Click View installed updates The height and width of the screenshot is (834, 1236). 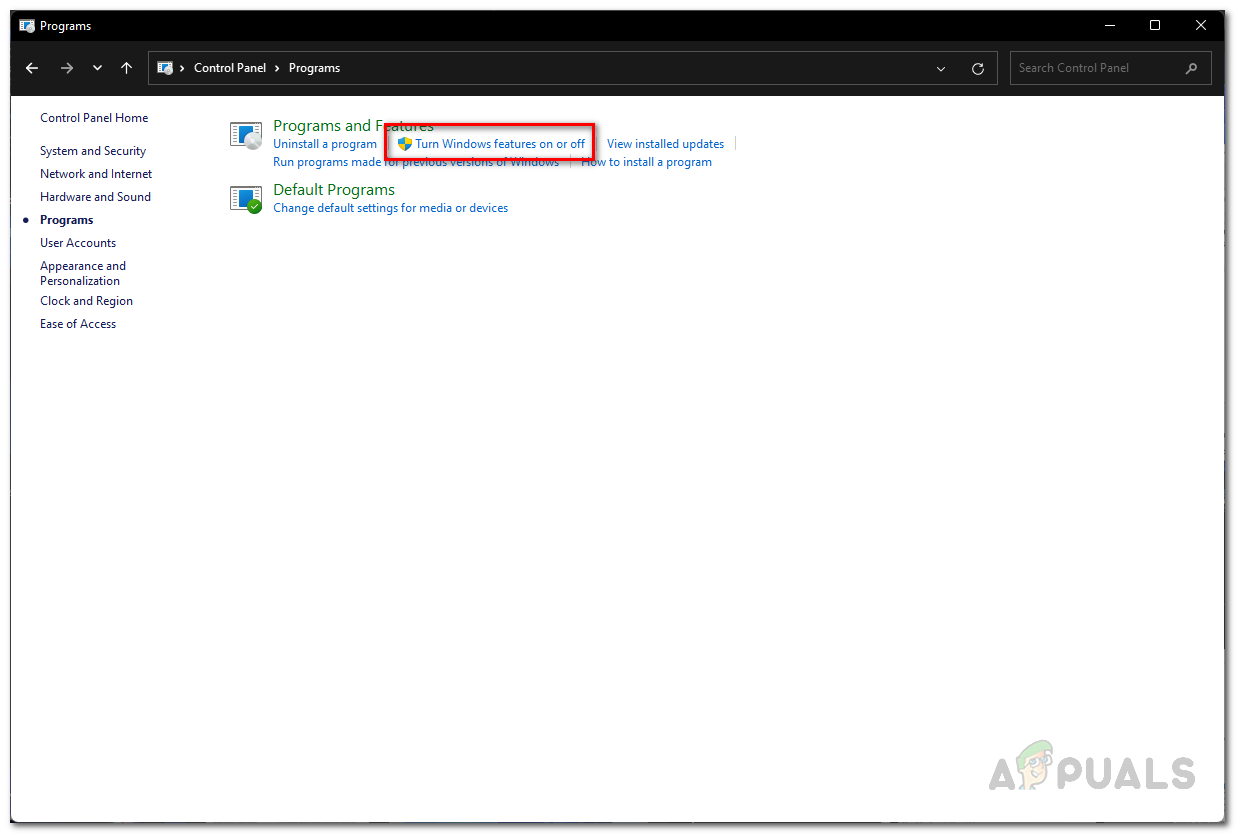click(x=665, y=143)
